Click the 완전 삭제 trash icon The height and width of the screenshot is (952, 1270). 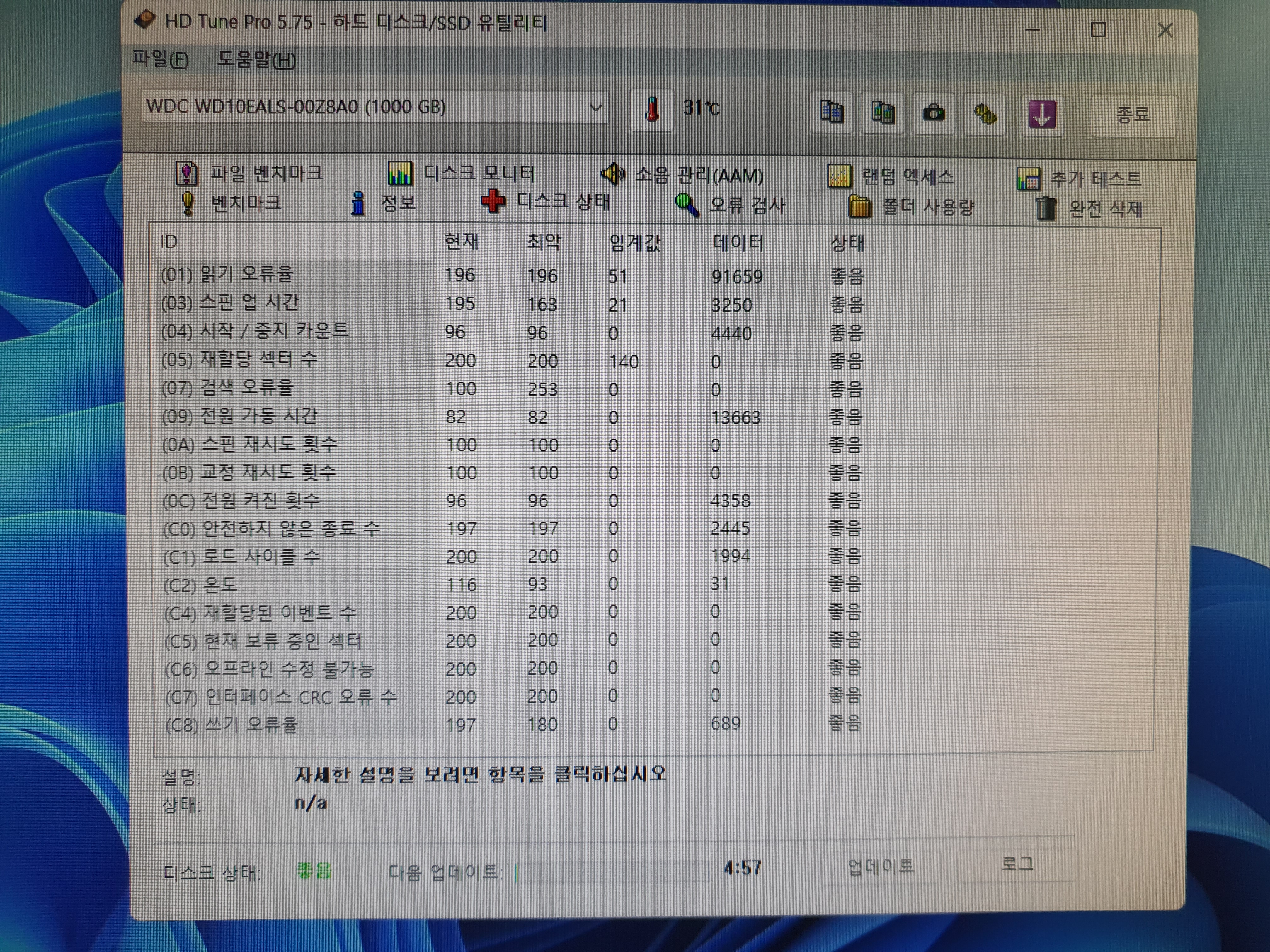pos(1045,208)
